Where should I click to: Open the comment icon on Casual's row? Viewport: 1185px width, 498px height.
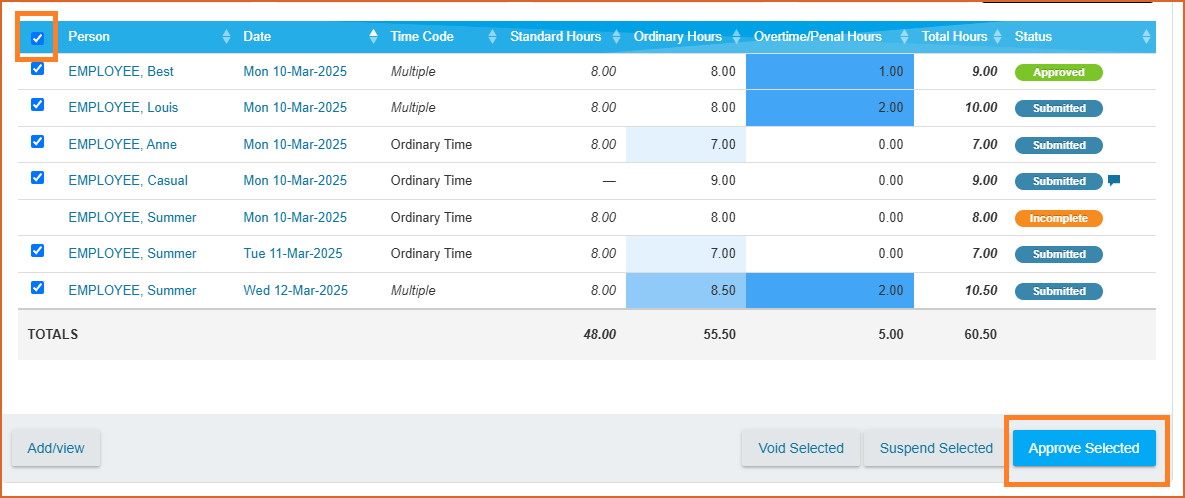(x=1113, y=181)
